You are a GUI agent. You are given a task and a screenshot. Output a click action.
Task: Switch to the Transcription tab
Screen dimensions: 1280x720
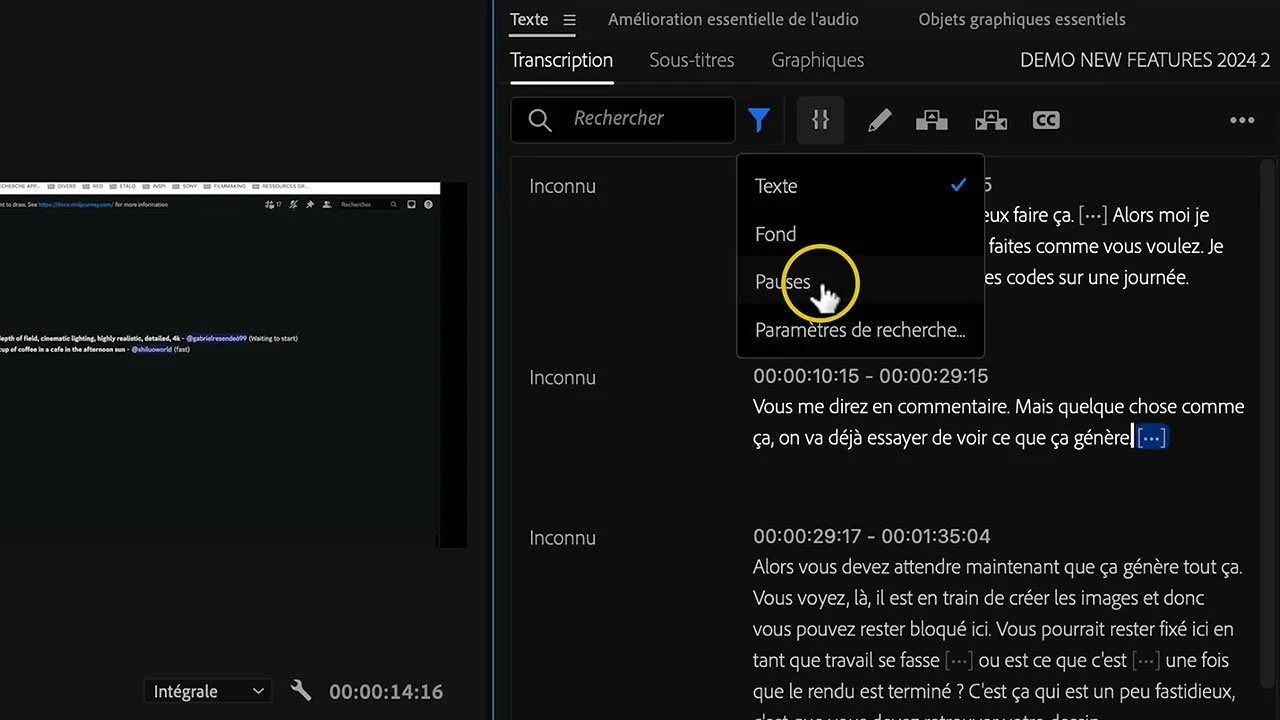pyautogui.click(x=562, y=60)
